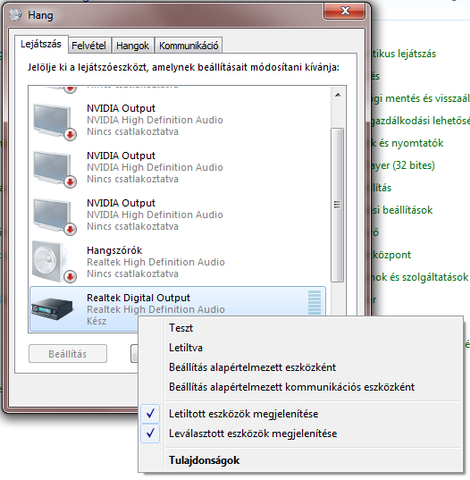Click the Hangszórók speaker icon

click(x=50, y=262)
